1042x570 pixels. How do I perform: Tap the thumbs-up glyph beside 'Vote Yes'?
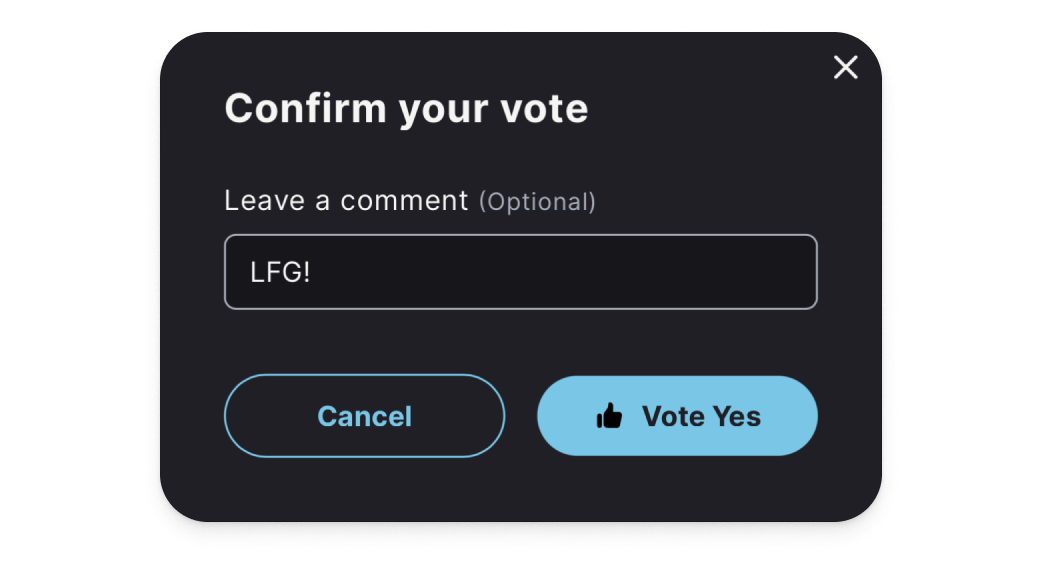coord(609,416)
